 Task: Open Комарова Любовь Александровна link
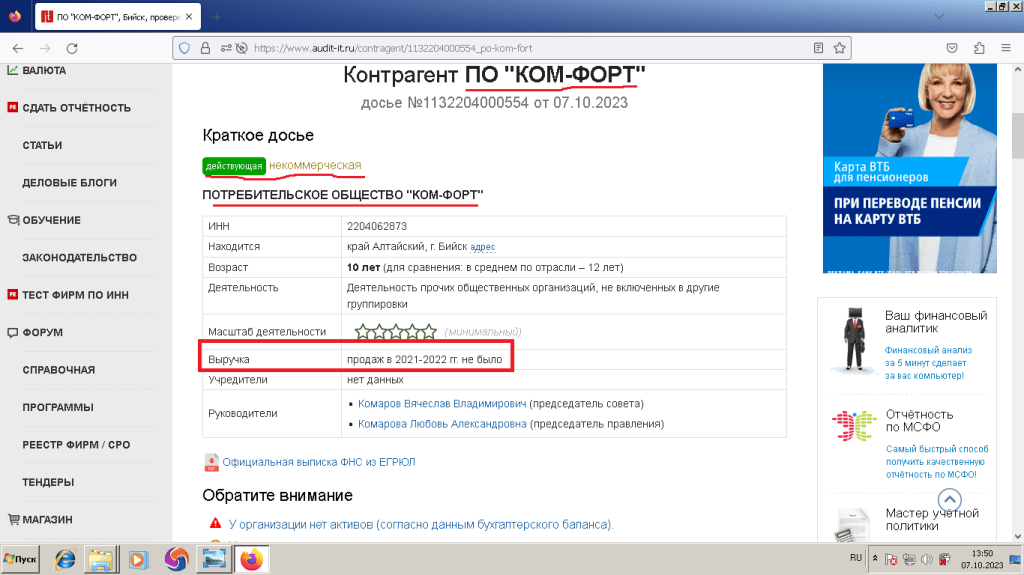442,424
